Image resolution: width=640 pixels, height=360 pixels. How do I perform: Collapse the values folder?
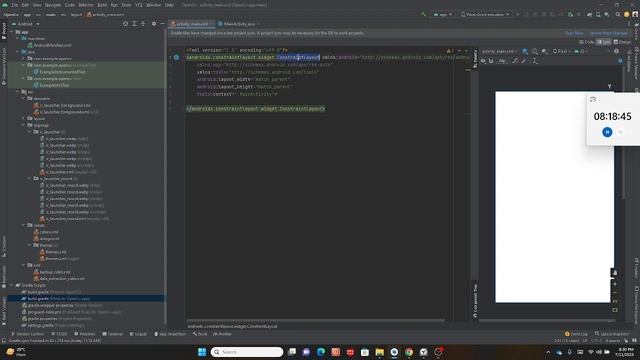(x=24, y=225)
